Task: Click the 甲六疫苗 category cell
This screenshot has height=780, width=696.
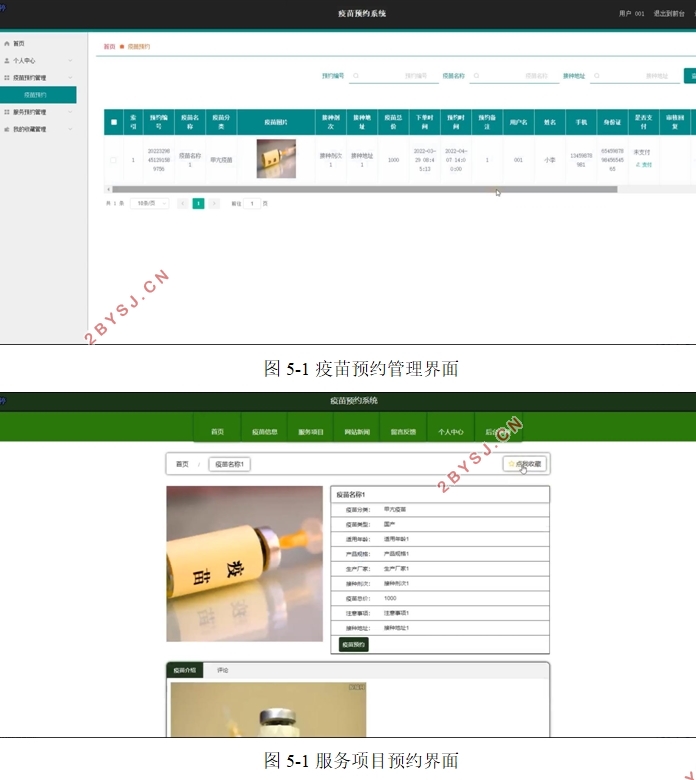Action: (x=221, y=160)
